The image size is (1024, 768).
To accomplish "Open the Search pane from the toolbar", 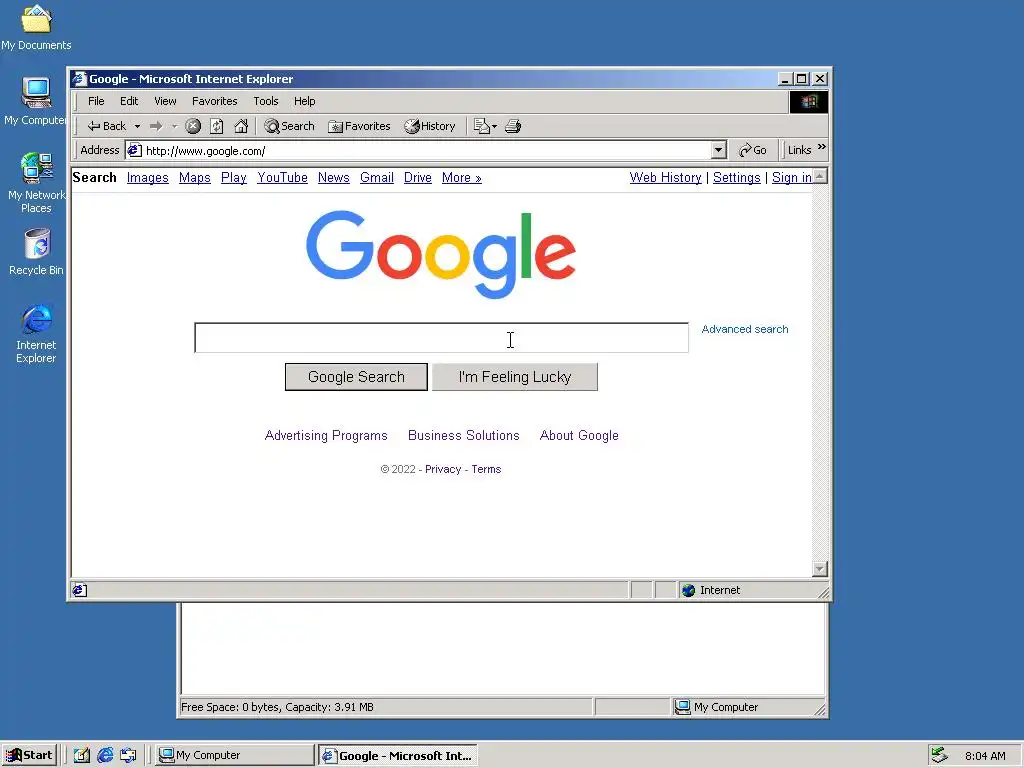I will point(289,126).
